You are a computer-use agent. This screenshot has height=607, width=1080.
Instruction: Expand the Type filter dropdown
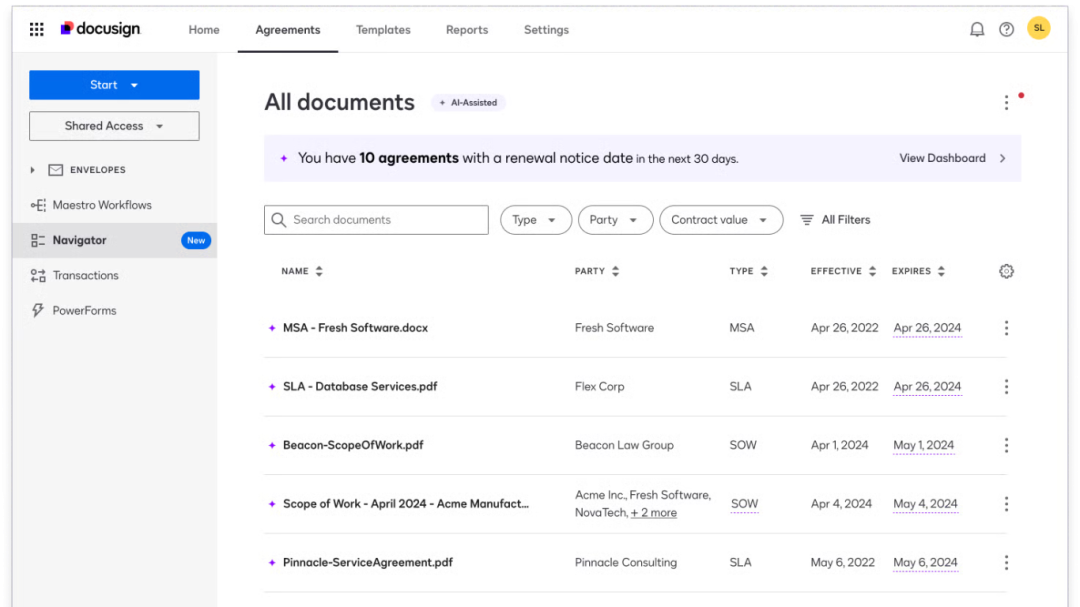pyautogui.click(x=535, y=220)
